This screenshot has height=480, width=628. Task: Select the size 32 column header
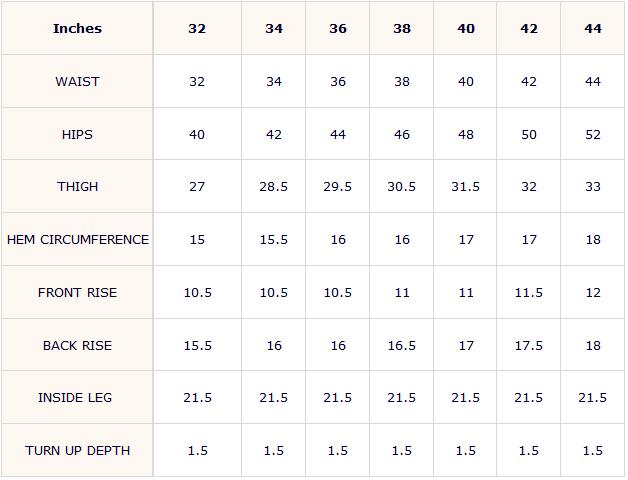point(197,28)
